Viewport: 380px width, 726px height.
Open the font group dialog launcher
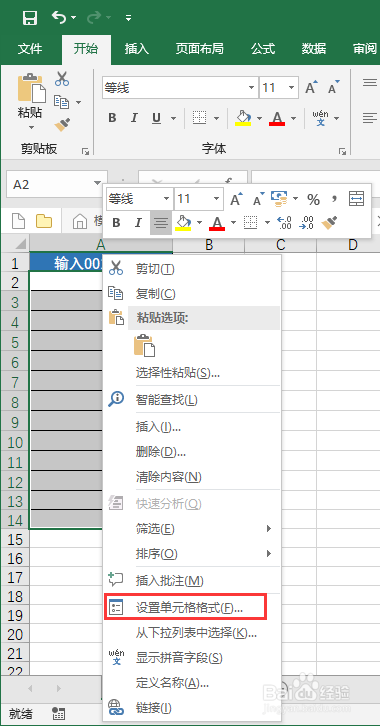pyautogui.click(x=342, y=151)
